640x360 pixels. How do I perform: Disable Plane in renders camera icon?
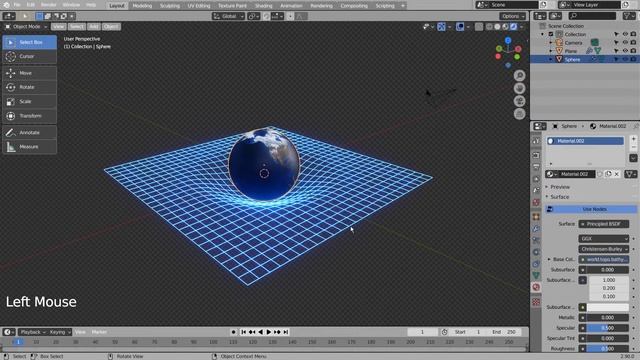click(633, 51)
